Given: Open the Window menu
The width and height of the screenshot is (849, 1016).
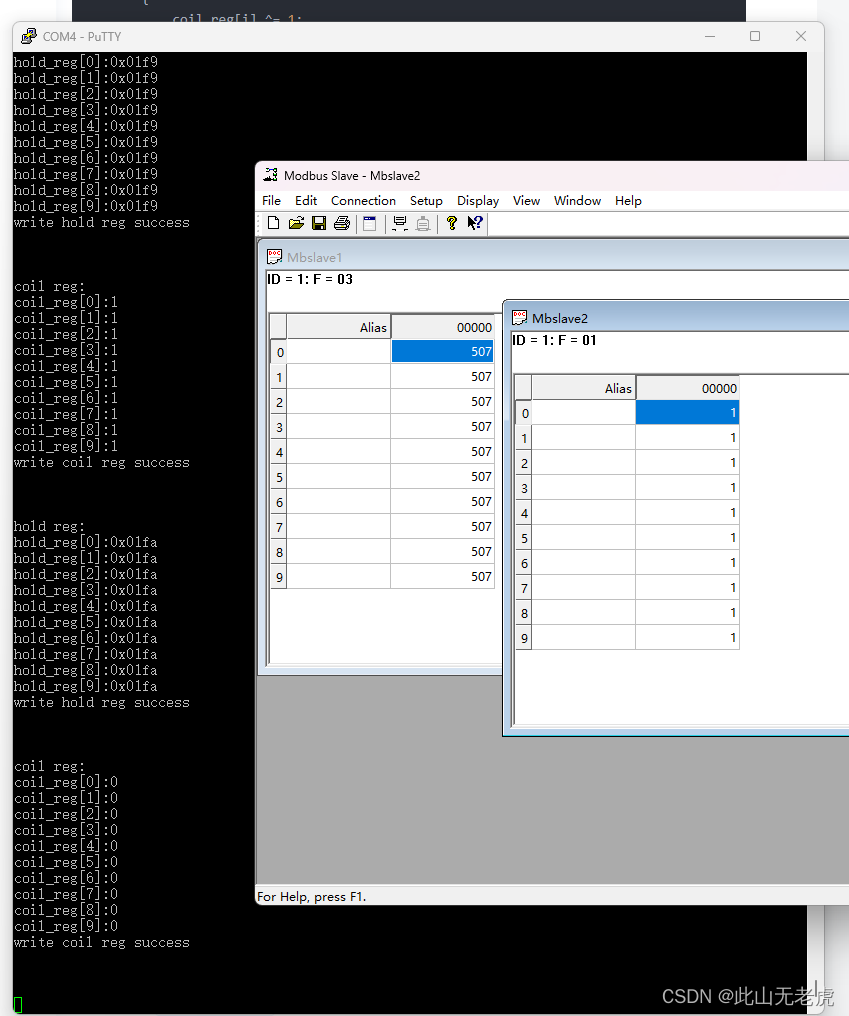Looking at the screenshot, I should (x=577, y=200).
